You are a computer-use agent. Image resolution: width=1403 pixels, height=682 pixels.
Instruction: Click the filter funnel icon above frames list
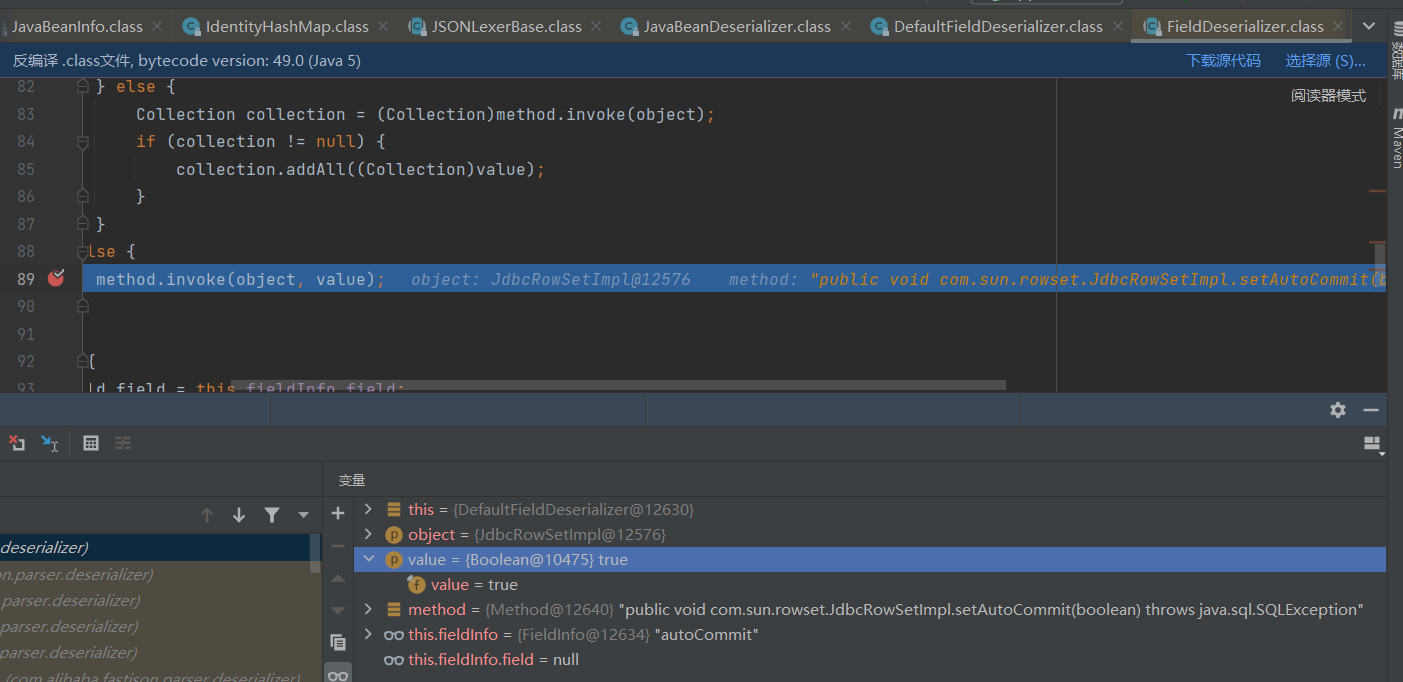tap(271, 513)
